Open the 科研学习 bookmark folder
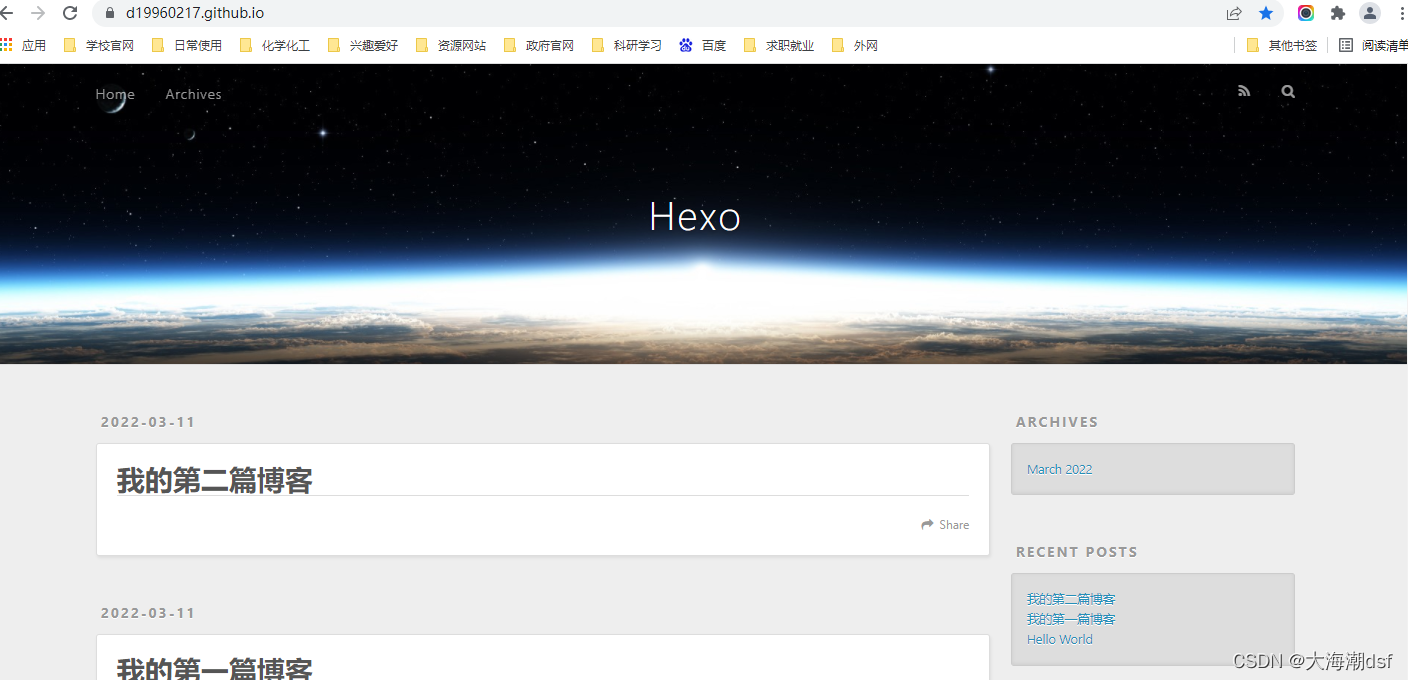The width and height of the screenshot is (1408, 680). pos(626,45)
